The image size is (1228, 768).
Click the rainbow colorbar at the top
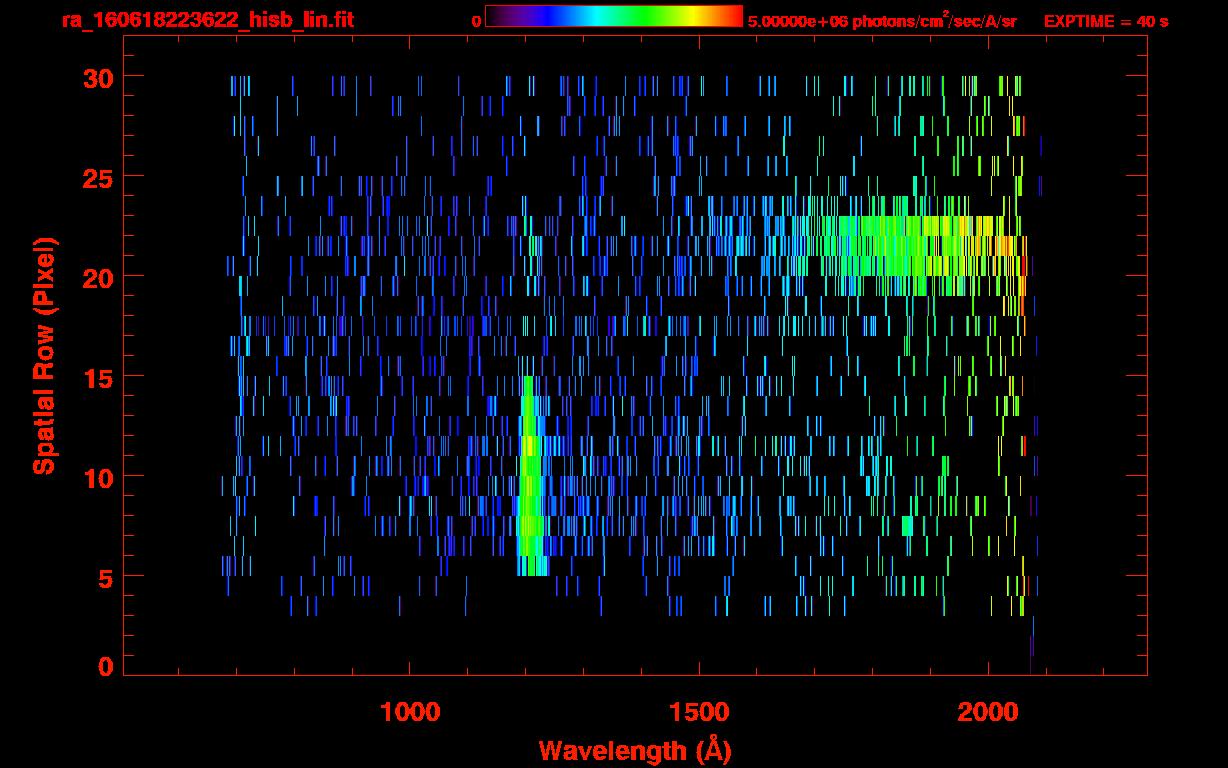click(x=613, y=16)
